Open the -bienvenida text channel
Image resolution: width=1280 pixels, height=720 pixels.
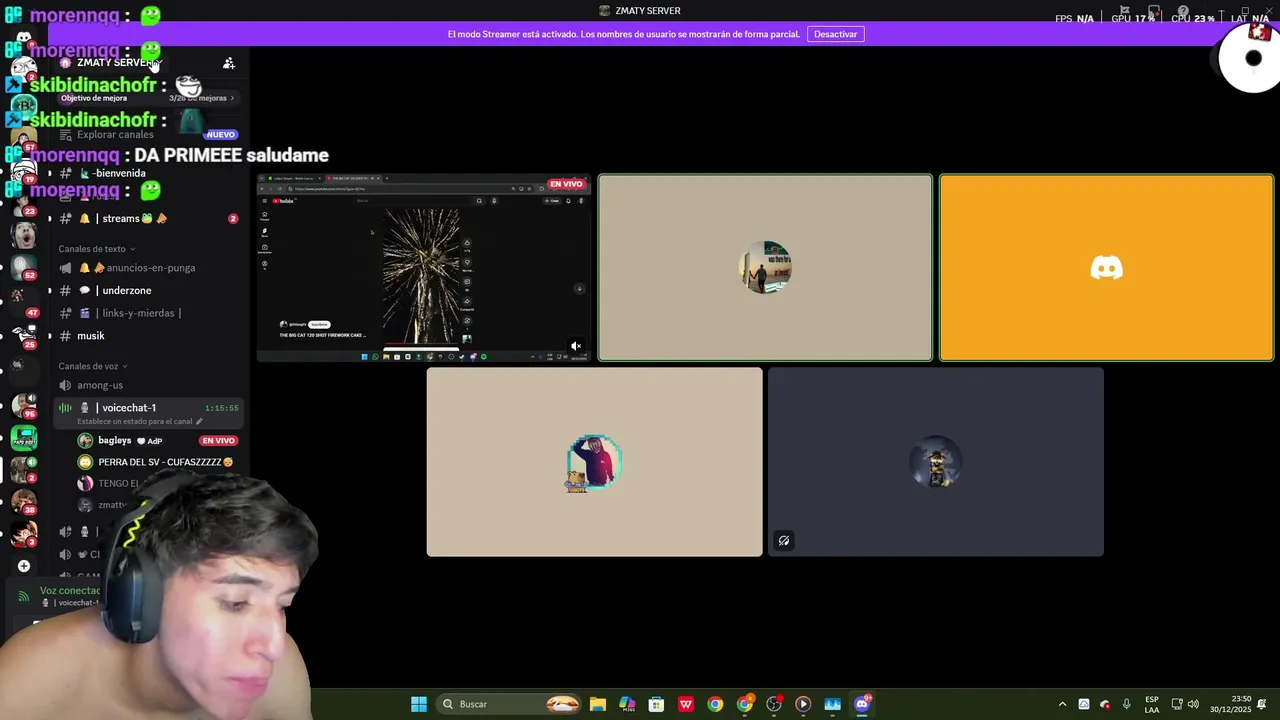(121, 173)
